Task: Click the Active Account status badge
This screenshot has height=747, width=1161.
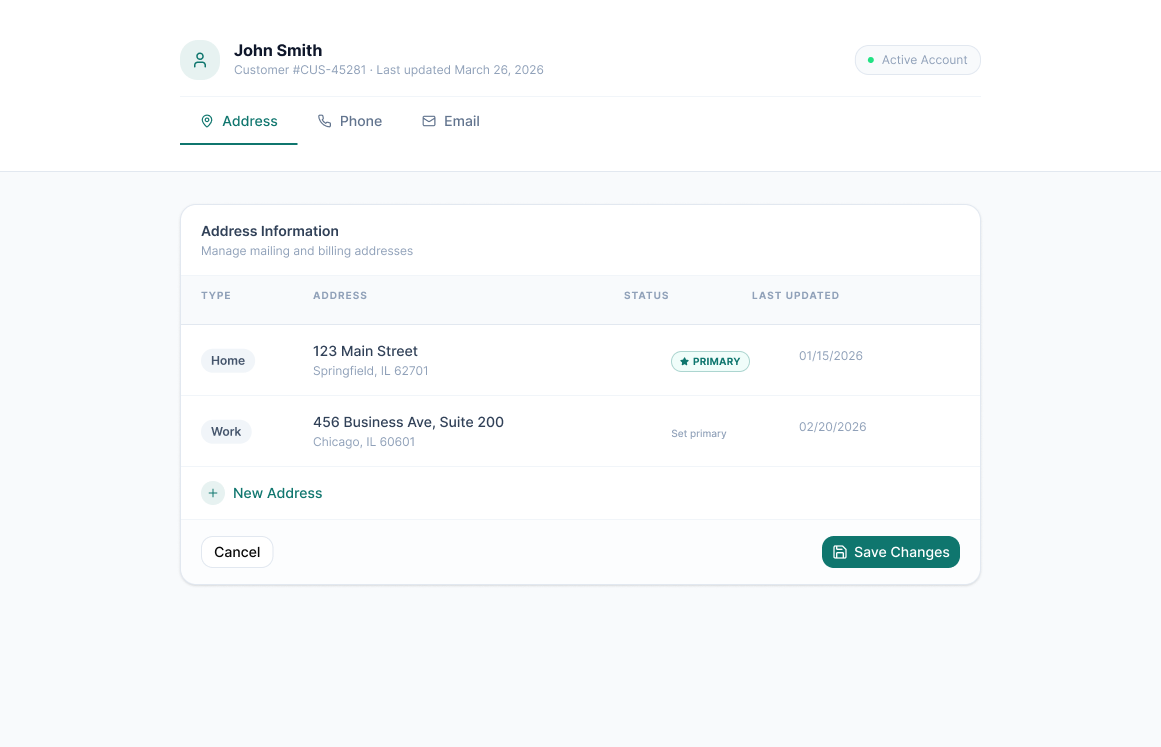Action: click(917, 60)
